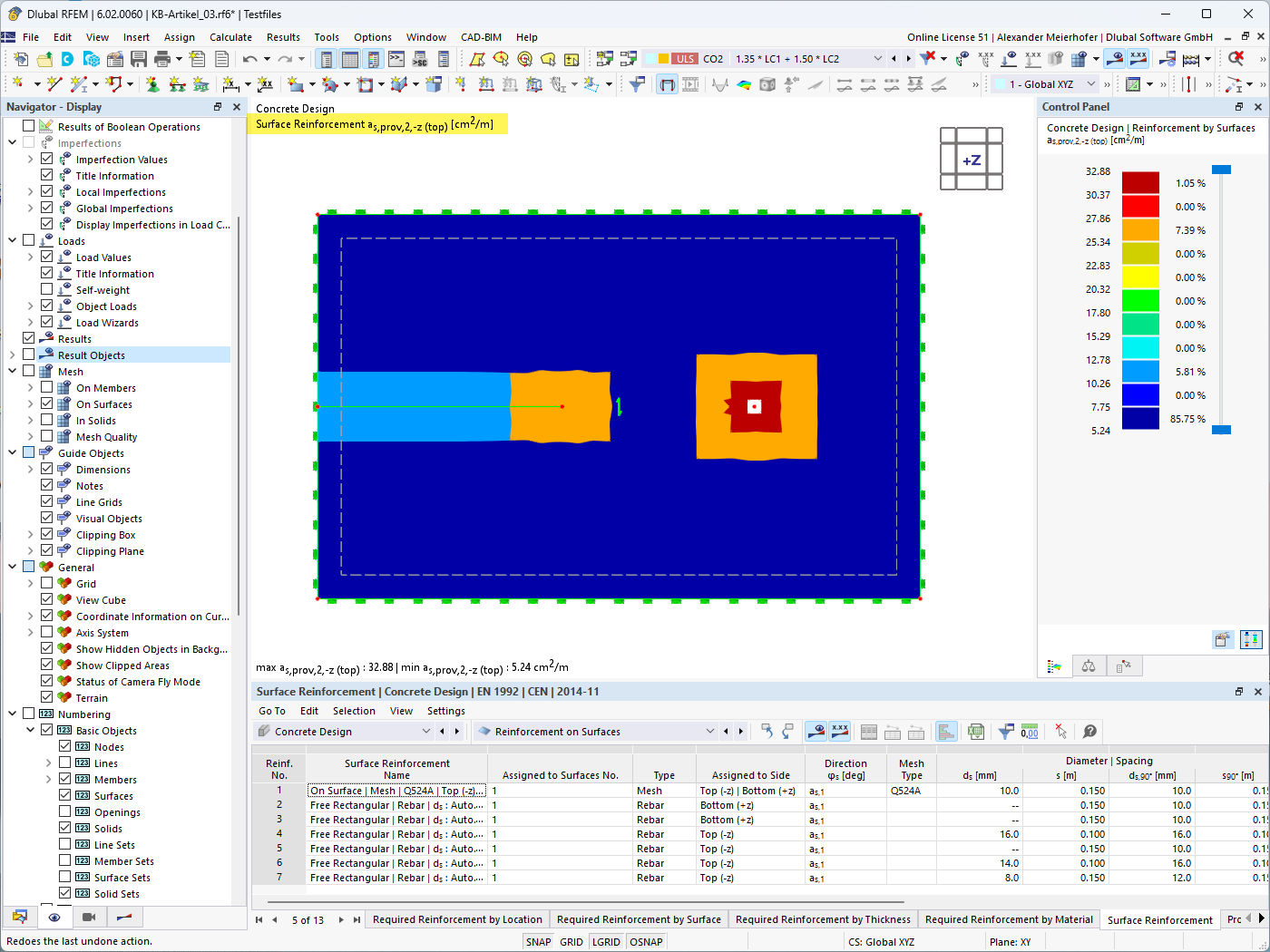Toggle the Grid checkbox under General
Image resolution: width=1270 pixels, height=952 pixels.
click(x=47, y=584)
